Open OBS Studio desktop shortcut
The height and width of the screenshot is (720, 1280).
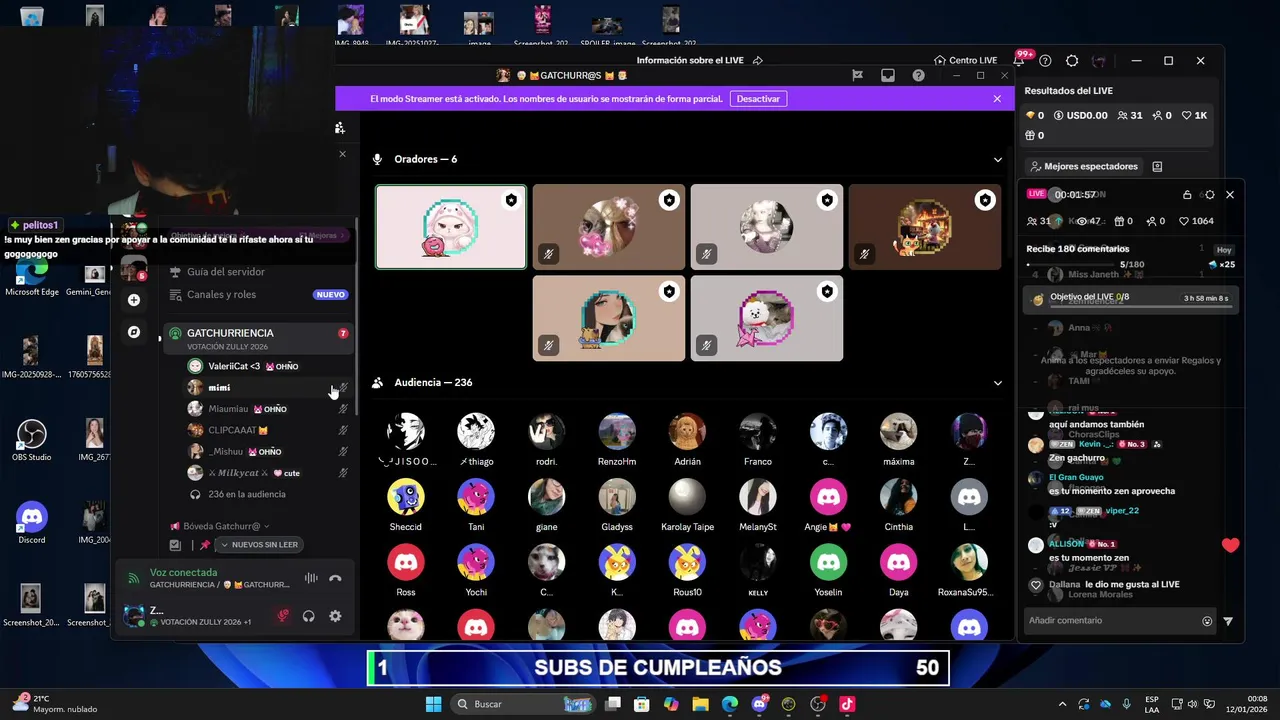click(32, 440)
